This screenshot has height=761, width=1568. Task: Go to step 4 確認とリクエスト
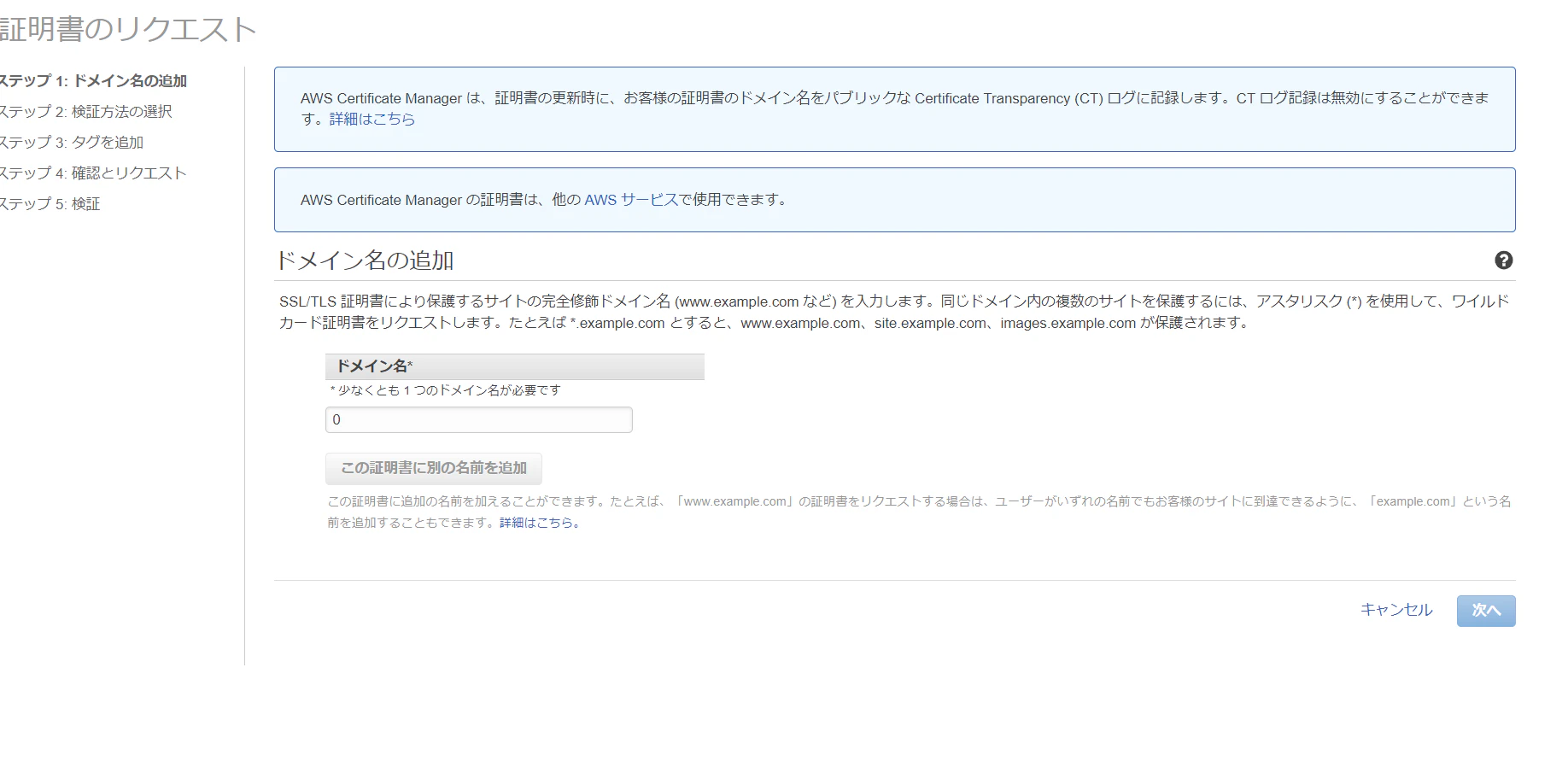(93, 173)
